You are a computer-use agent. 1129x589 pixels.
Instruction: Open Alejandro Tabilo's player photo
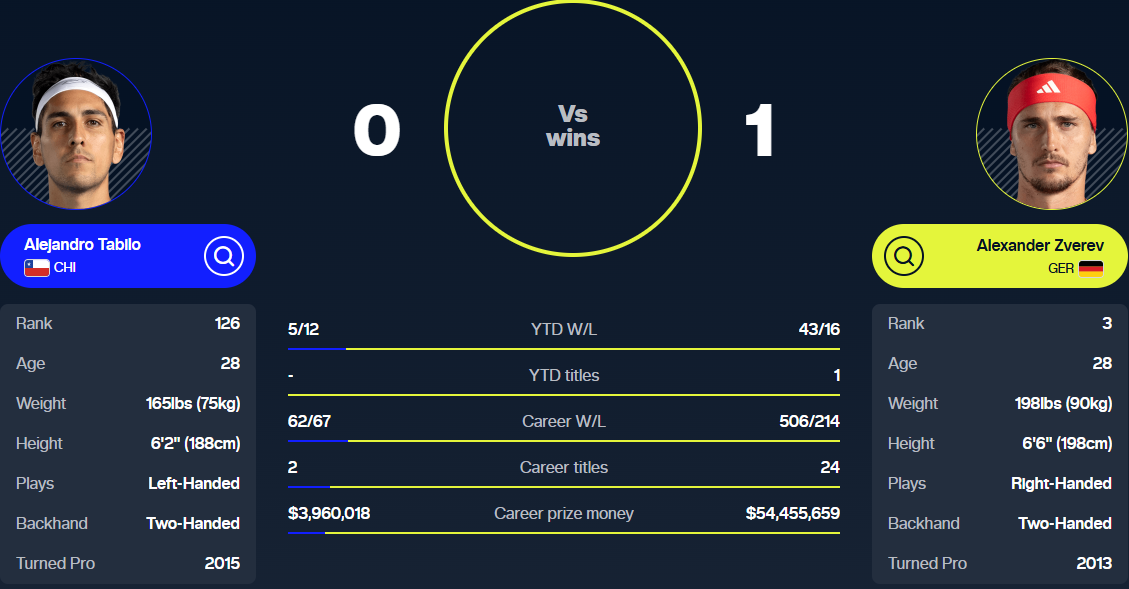pyautogui.click(x=76, y=134)
